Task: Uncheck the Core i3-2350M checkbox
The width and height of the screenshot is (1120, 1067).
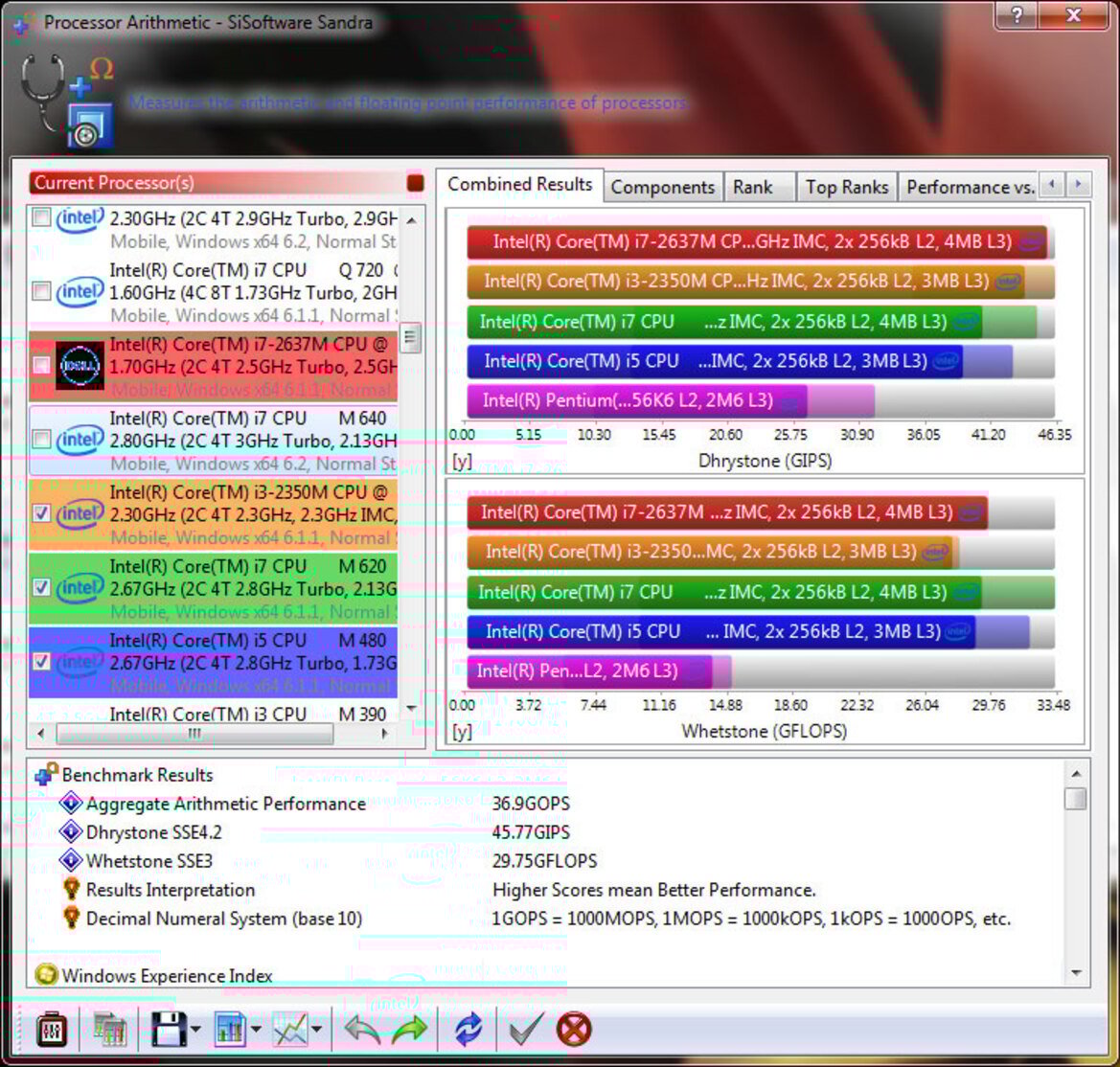Action: 41,513
